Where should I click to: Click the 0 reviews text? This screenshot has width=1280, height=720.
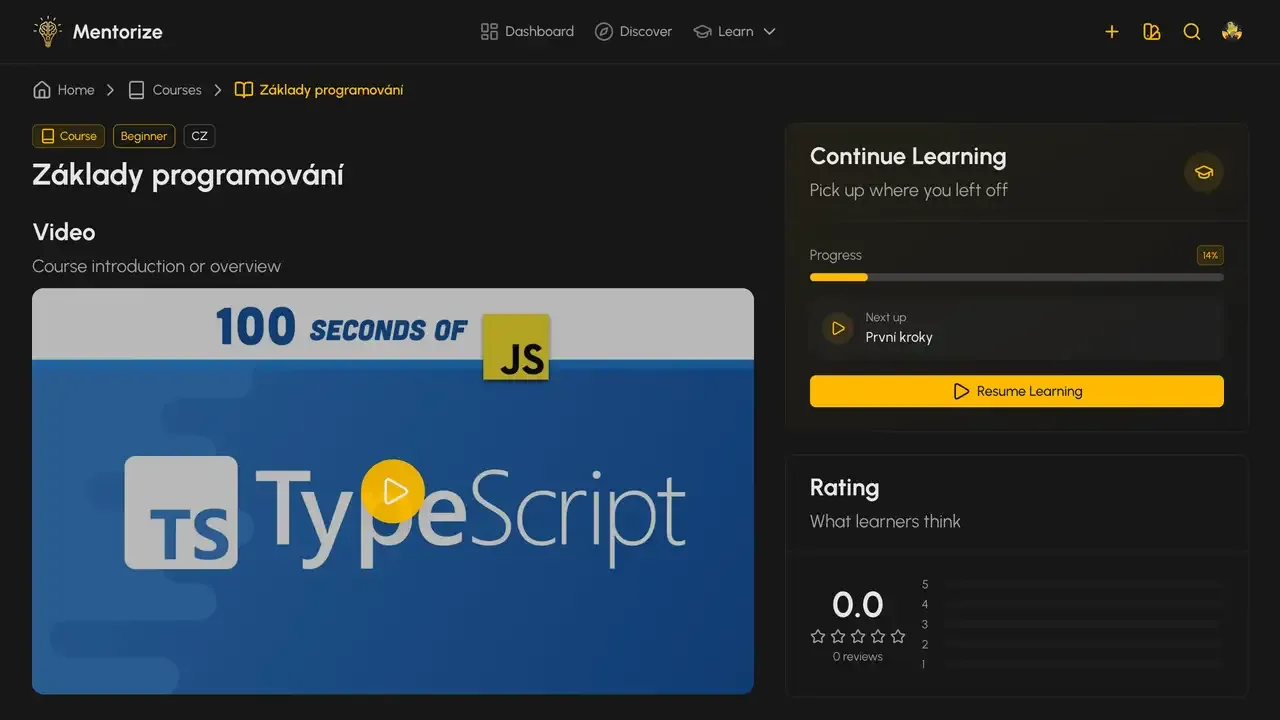tap(858, 657)
